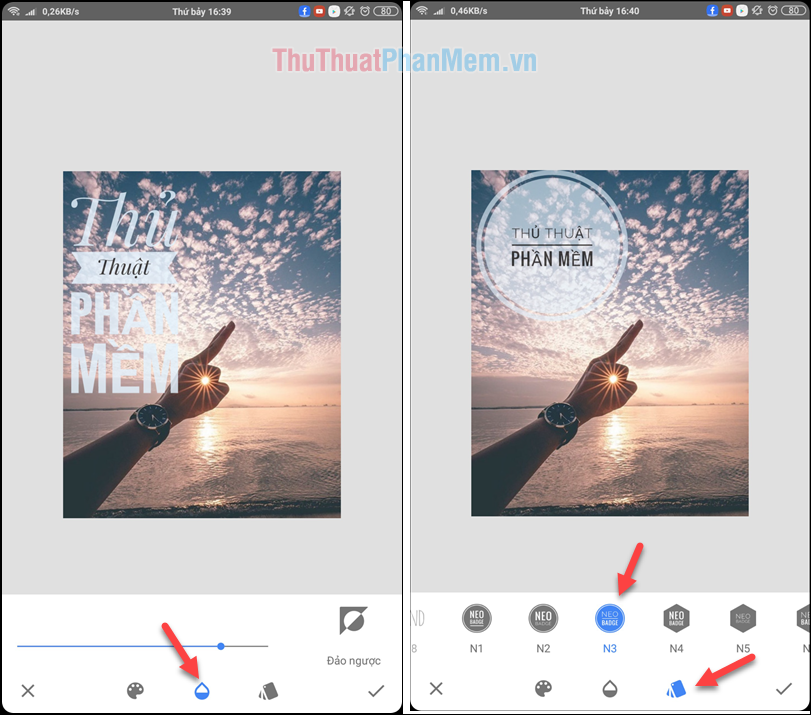
Task: Confirm edits with the checkmark
Action: pyautogui.click(x=375, y=690)
